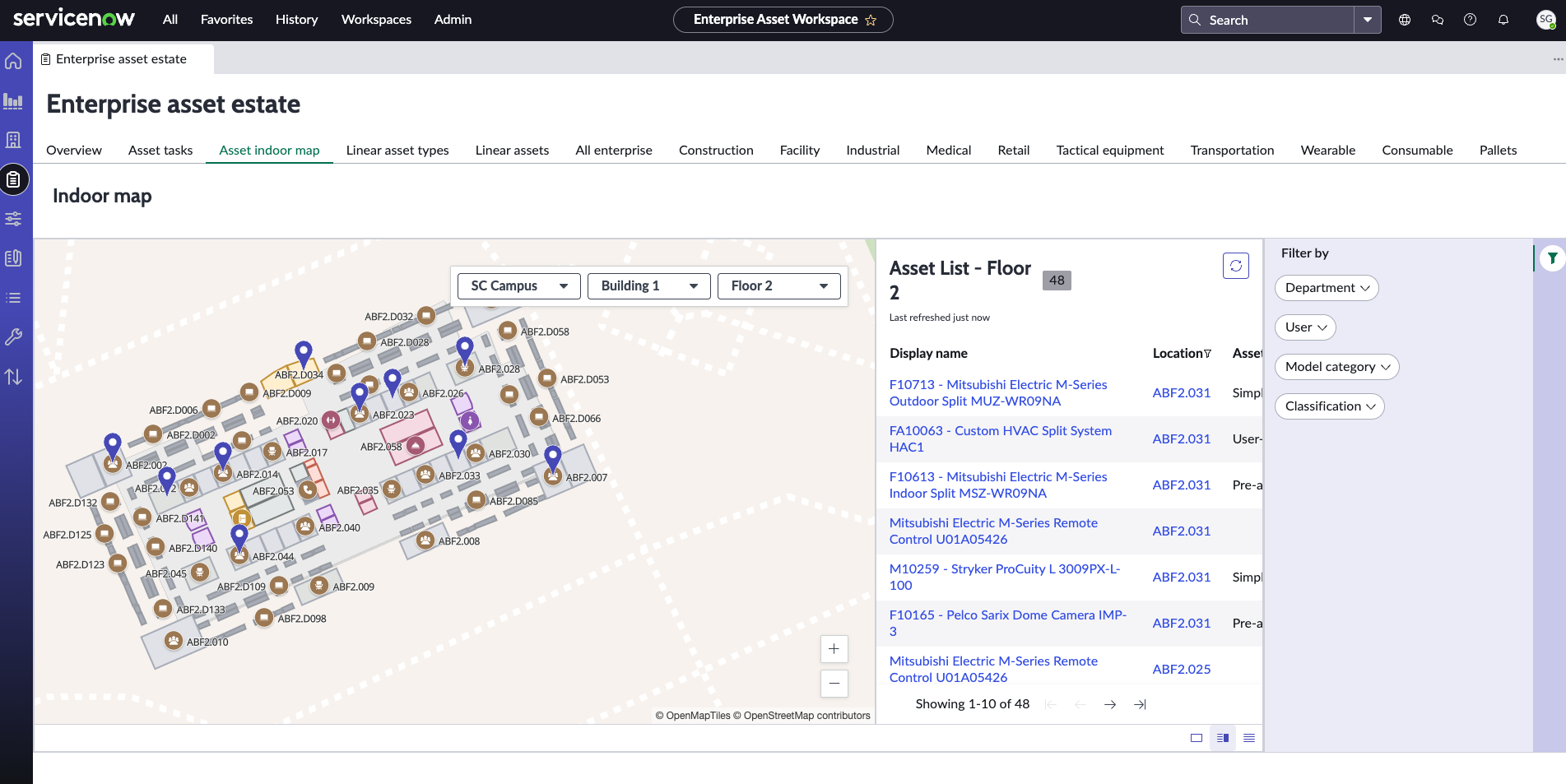Expand the Department filter
Screen dimensions: 1566x784
pos(1327,288)
